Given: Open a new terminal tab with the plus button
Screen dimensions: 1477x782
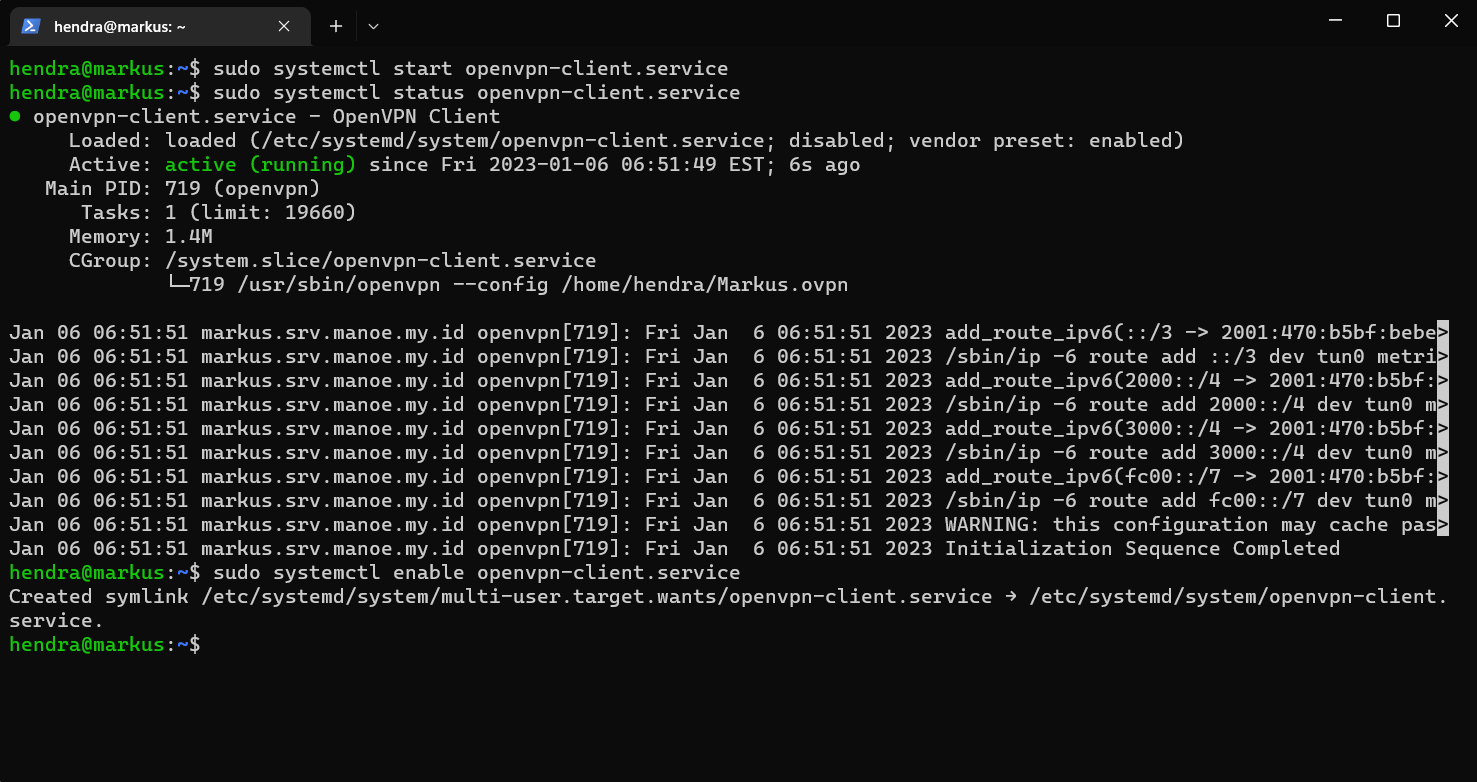Looking at the screenshot, I should pos(336,25).
